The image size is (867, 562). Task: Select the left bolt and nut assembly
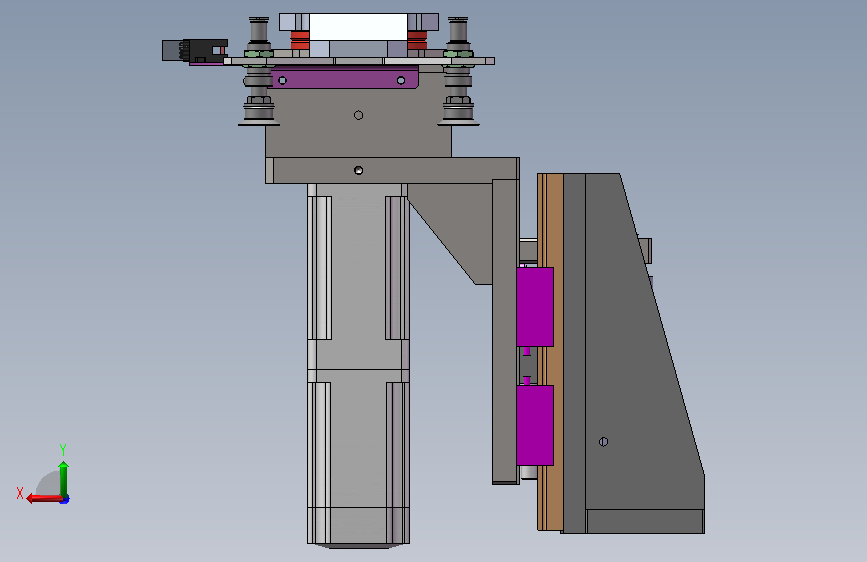click(259, 72)
